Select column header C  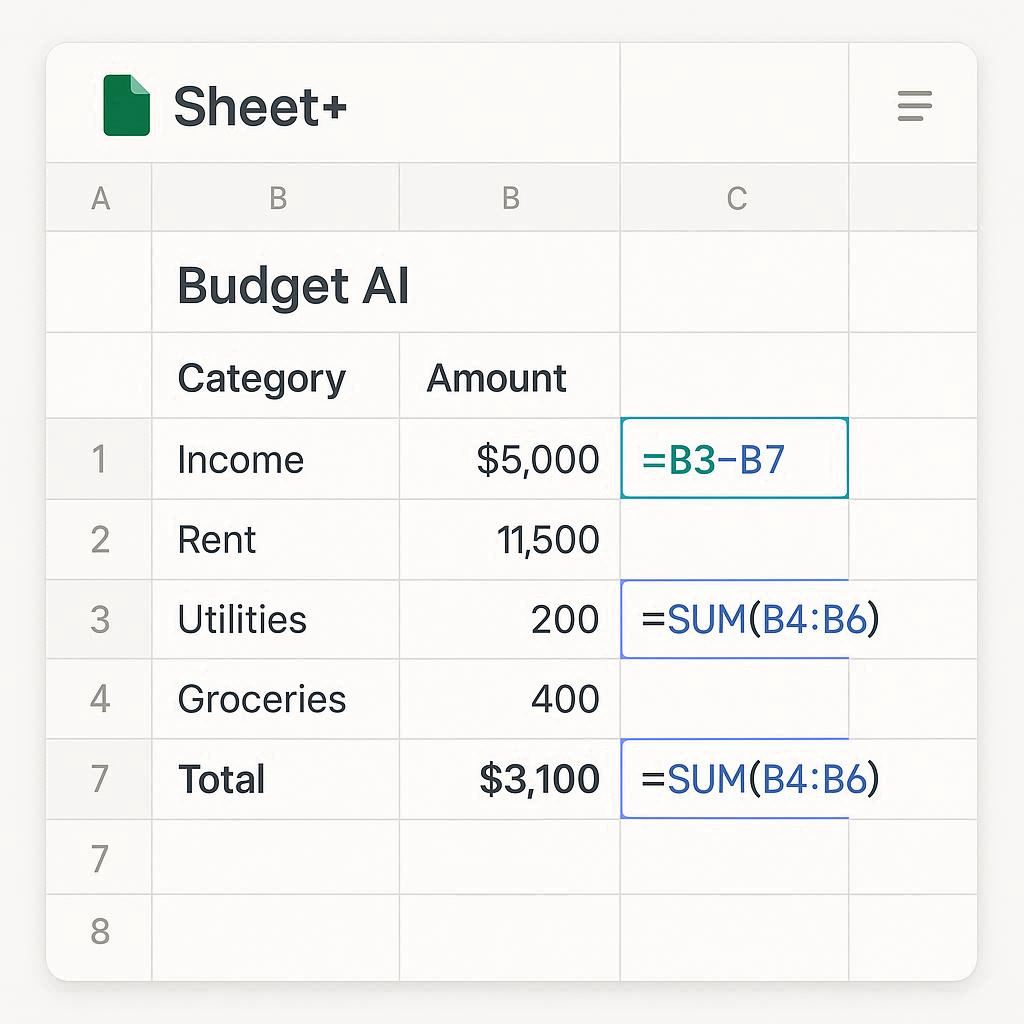click(735, 197)
